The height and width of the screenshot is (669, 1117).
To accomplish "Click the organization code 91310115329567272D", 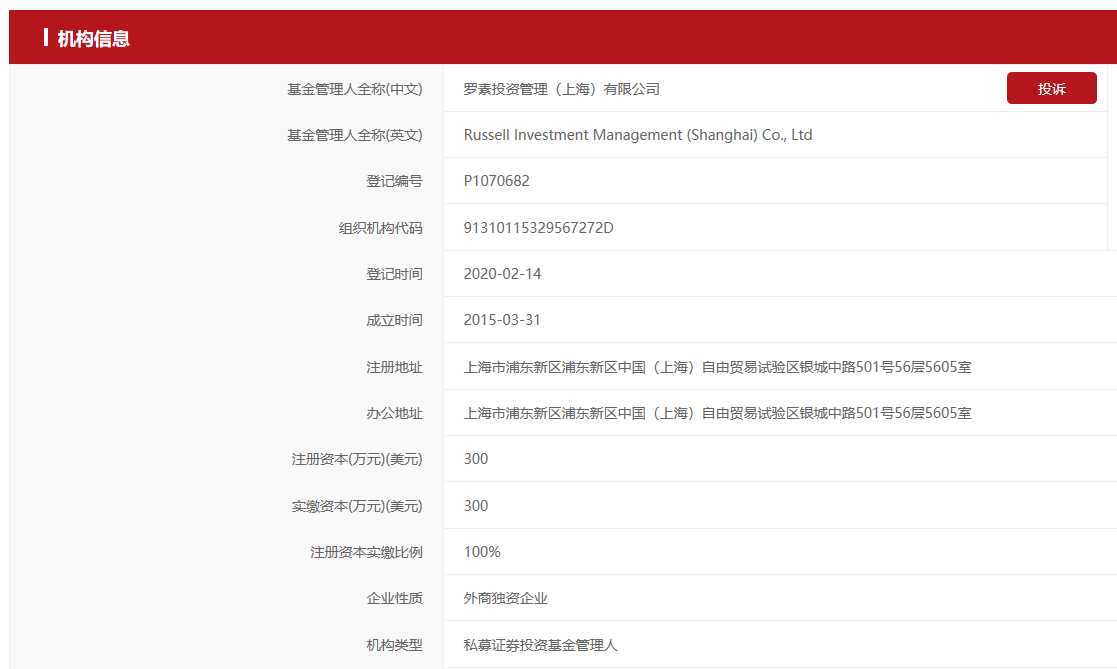I will pyautogui.click(x=538, y=228).
